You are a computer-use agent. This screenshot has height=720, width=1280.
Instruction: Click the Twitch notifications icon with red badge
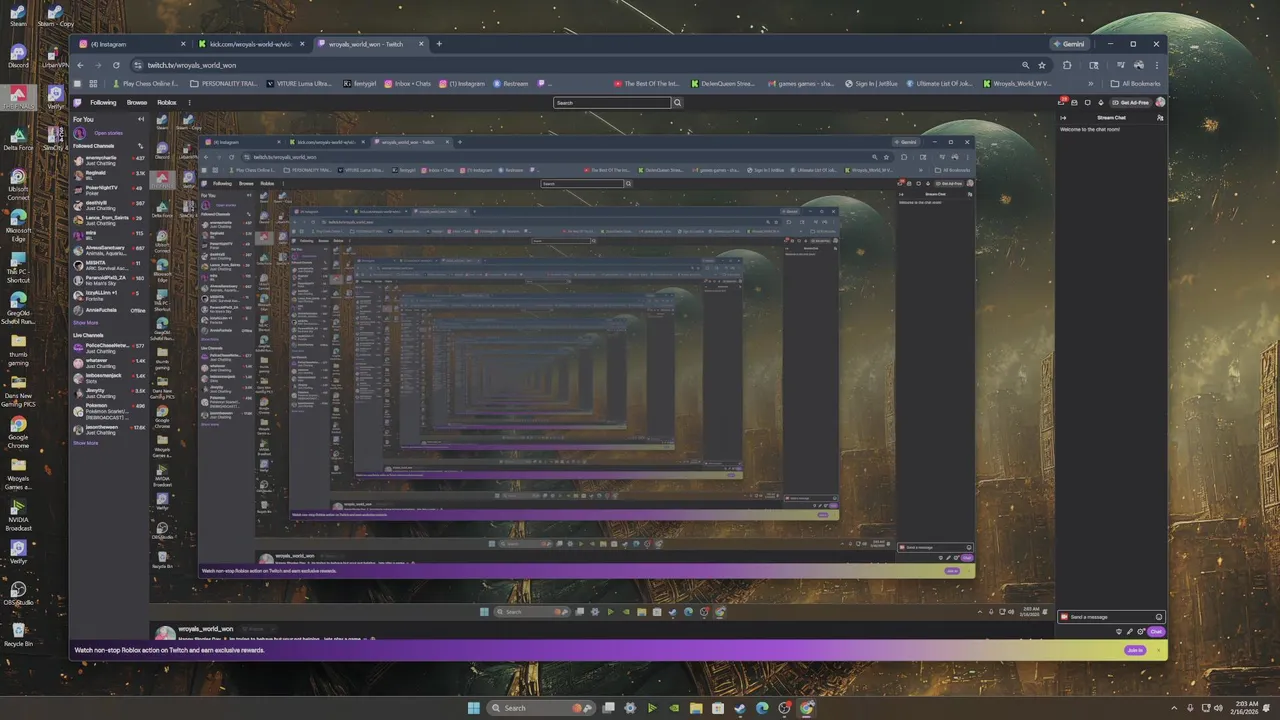(x=1061, y=102)
